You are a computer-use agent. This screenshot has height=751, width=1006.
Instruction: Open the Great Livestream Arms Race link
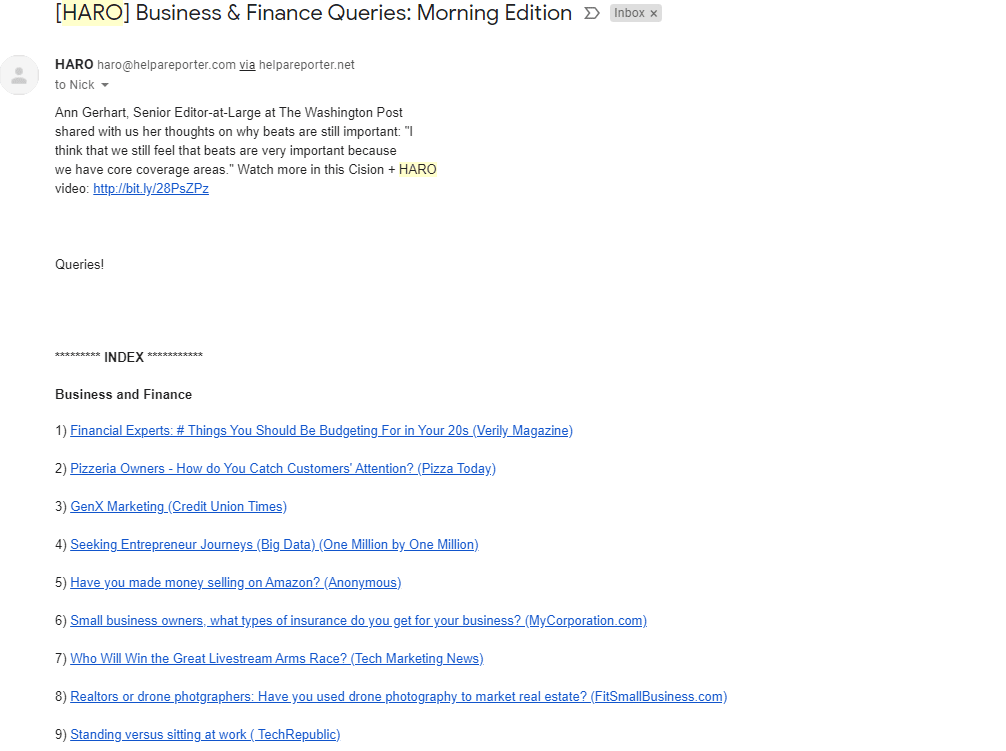coord(277,659)
